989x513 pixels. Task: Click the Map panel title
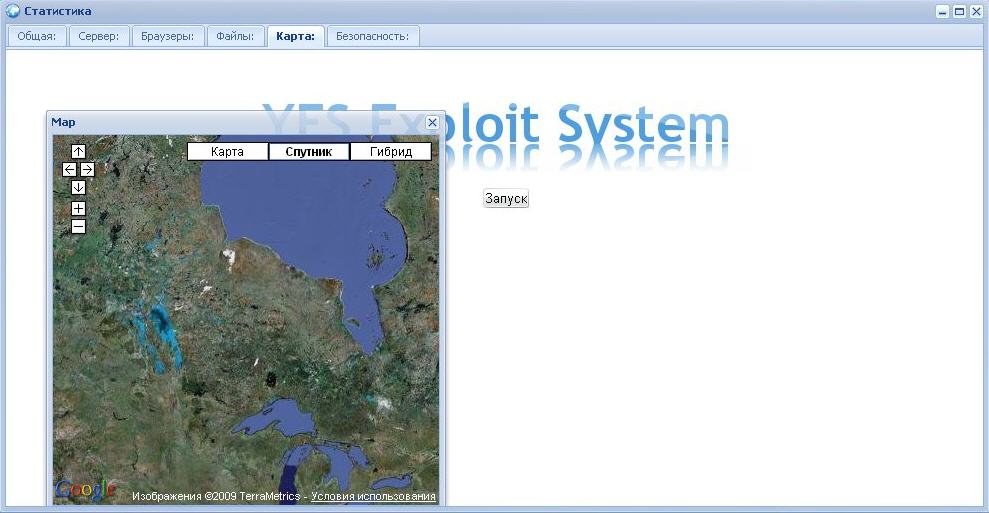click(x=63, y=122)
